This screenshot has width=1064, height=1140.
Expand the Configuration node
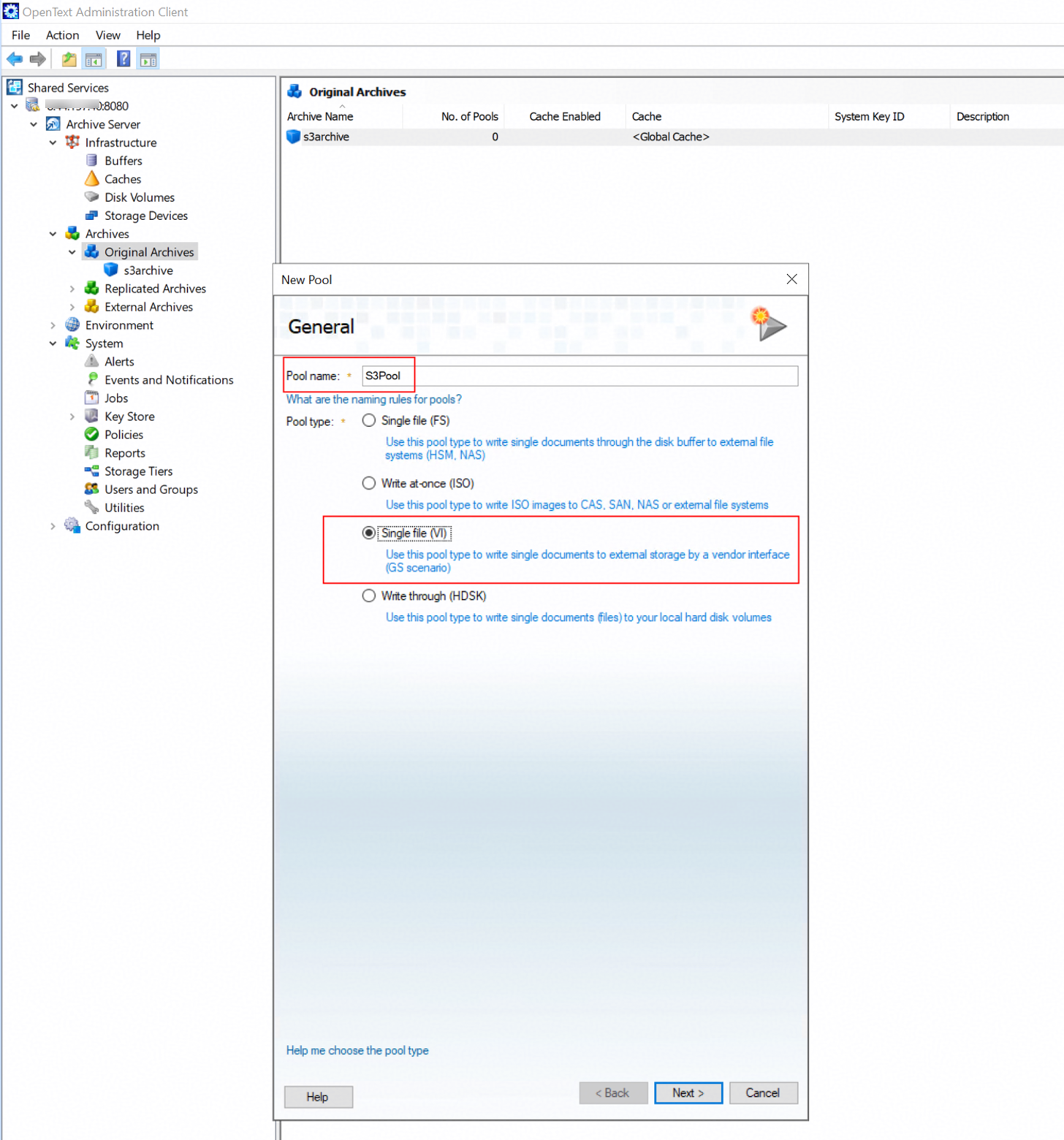point(53,526)
